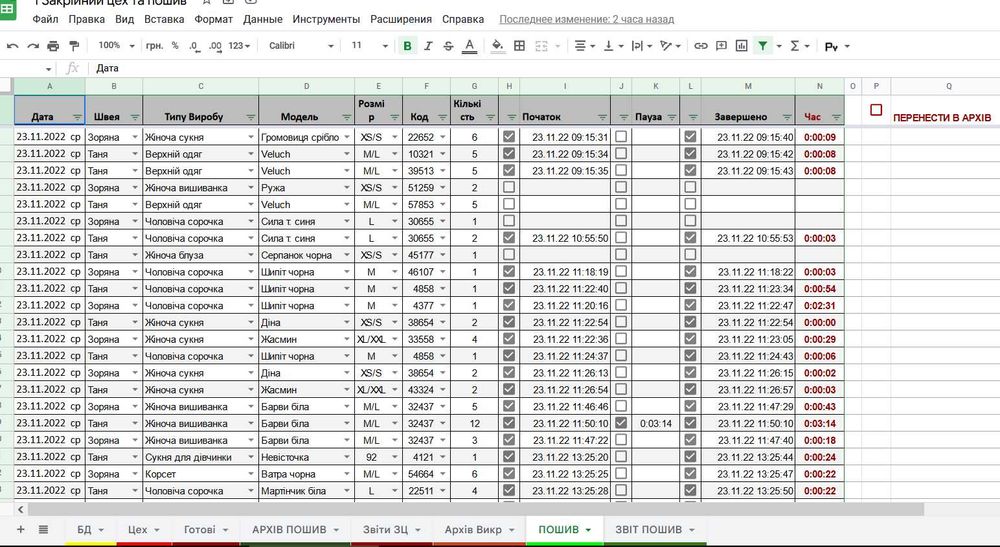The width and height of the screenshot is (1000, 547).
Task: Open the Данные menu
Action: 263,19
